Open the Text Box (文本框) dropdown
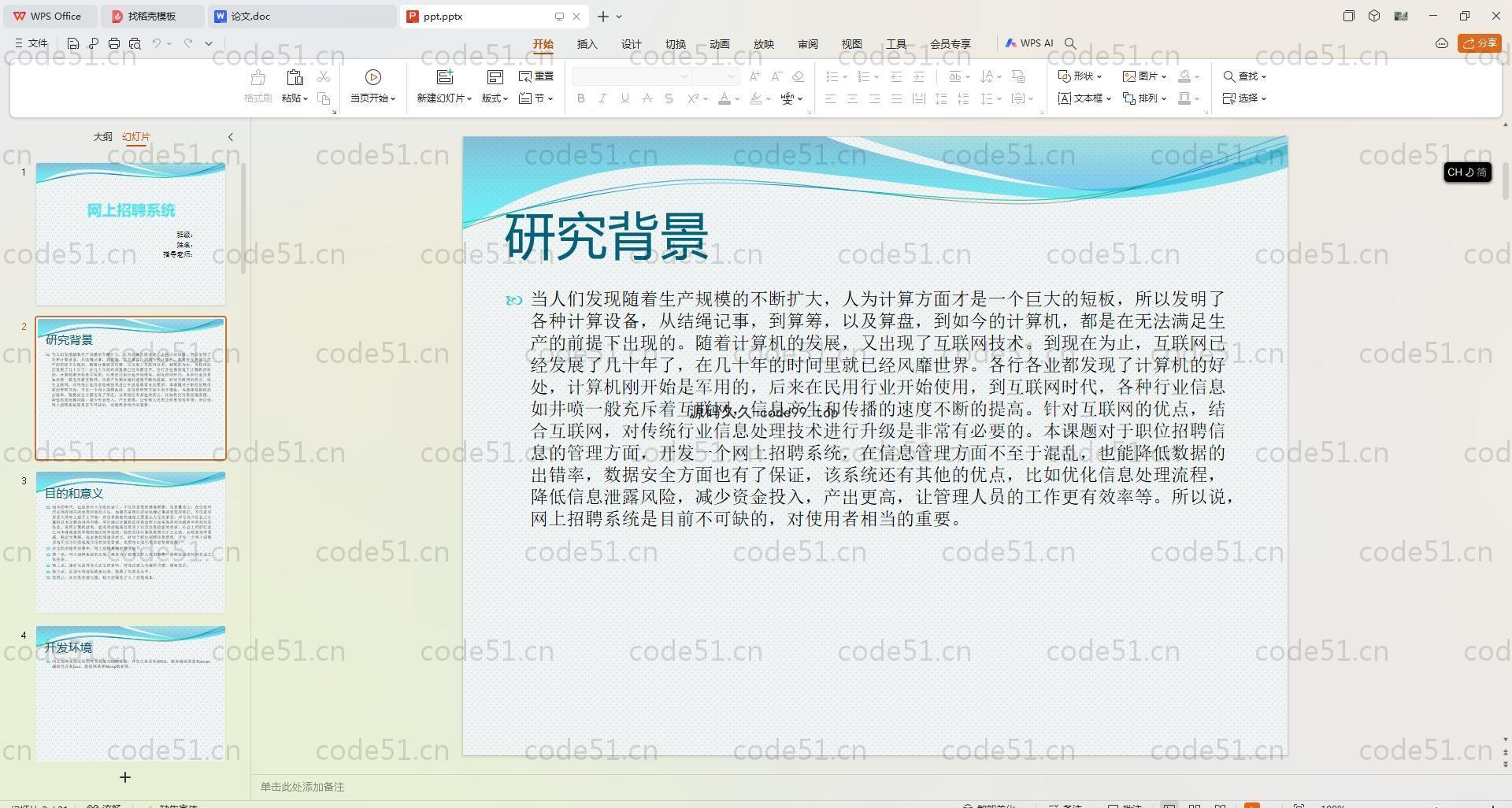Screen dimensions: 1512x808 pyautogui.click(x=1084, y=98)
